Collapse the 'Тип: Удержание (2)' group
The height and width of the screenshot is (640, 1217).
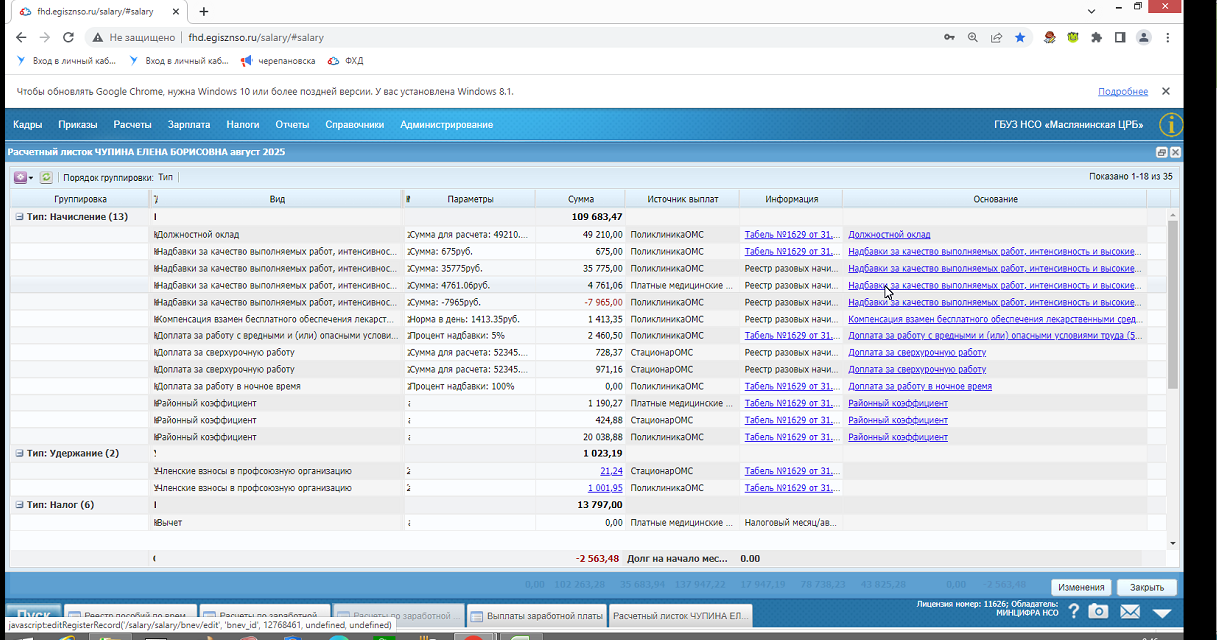pos(19,453)
